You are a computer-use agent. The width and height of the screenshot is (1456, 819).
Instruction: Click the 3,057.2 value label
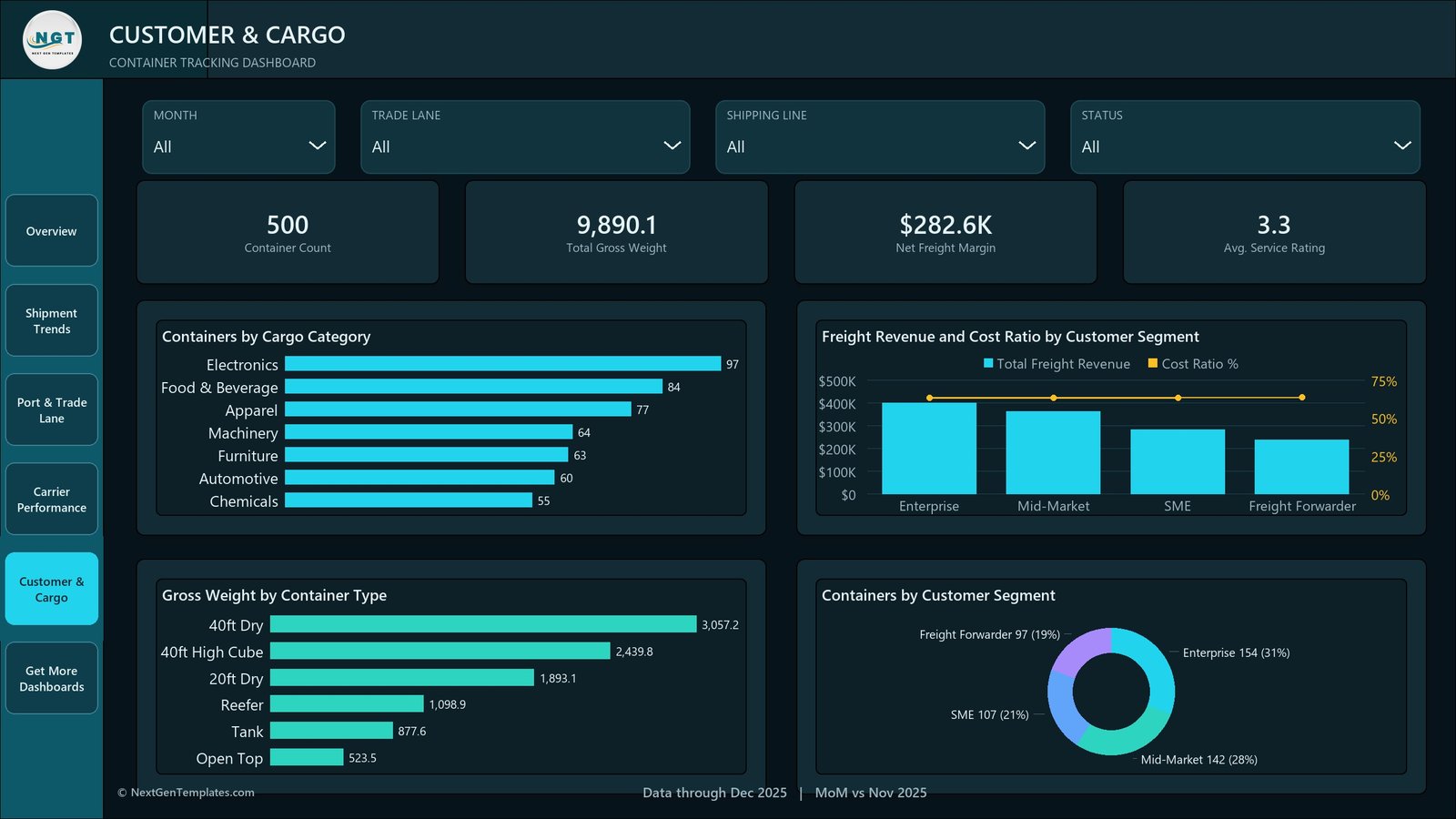click(720, 625)
